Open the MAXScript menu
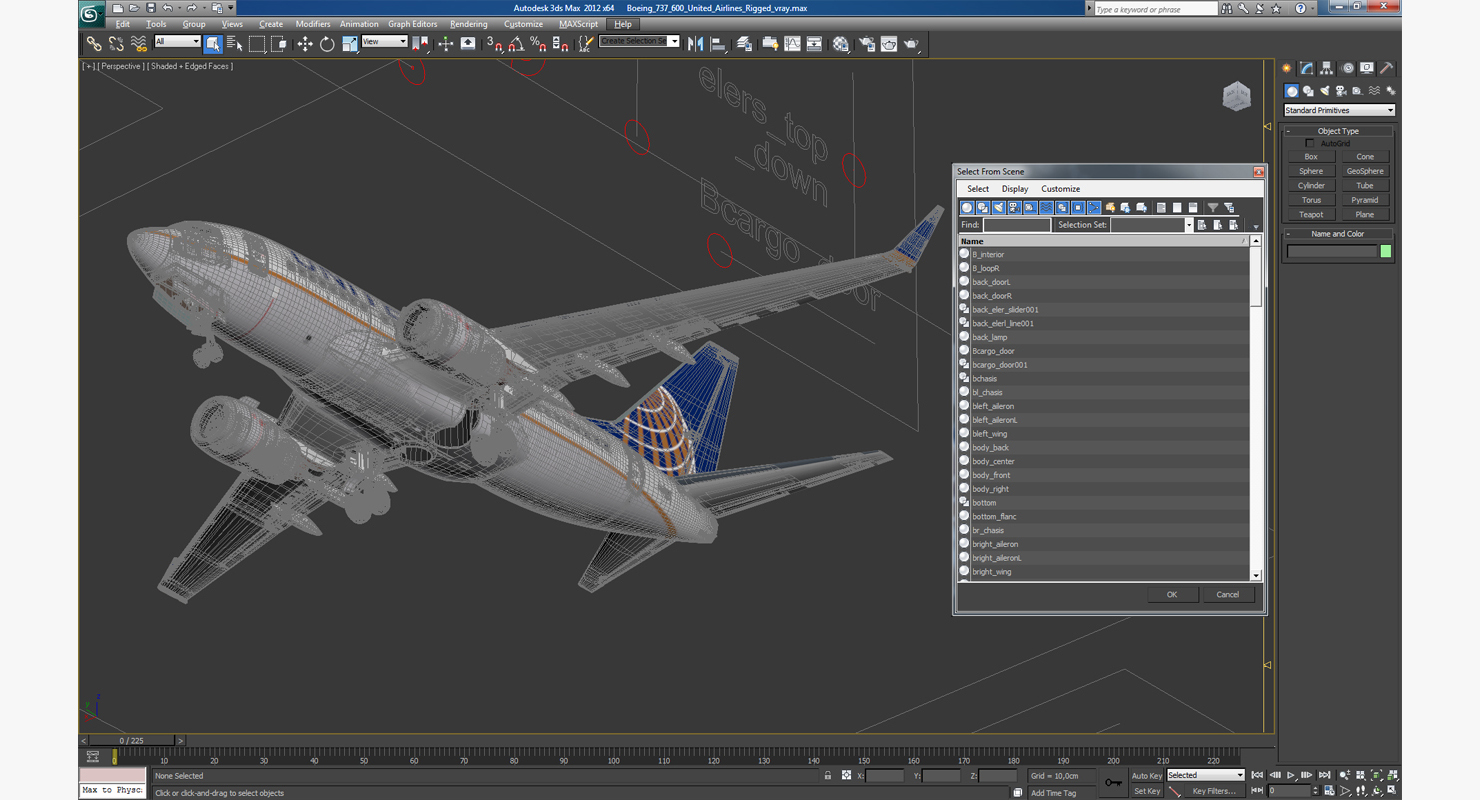This screenshot has width=1480, height=800. pyautogui.click(x=578, y=24)
